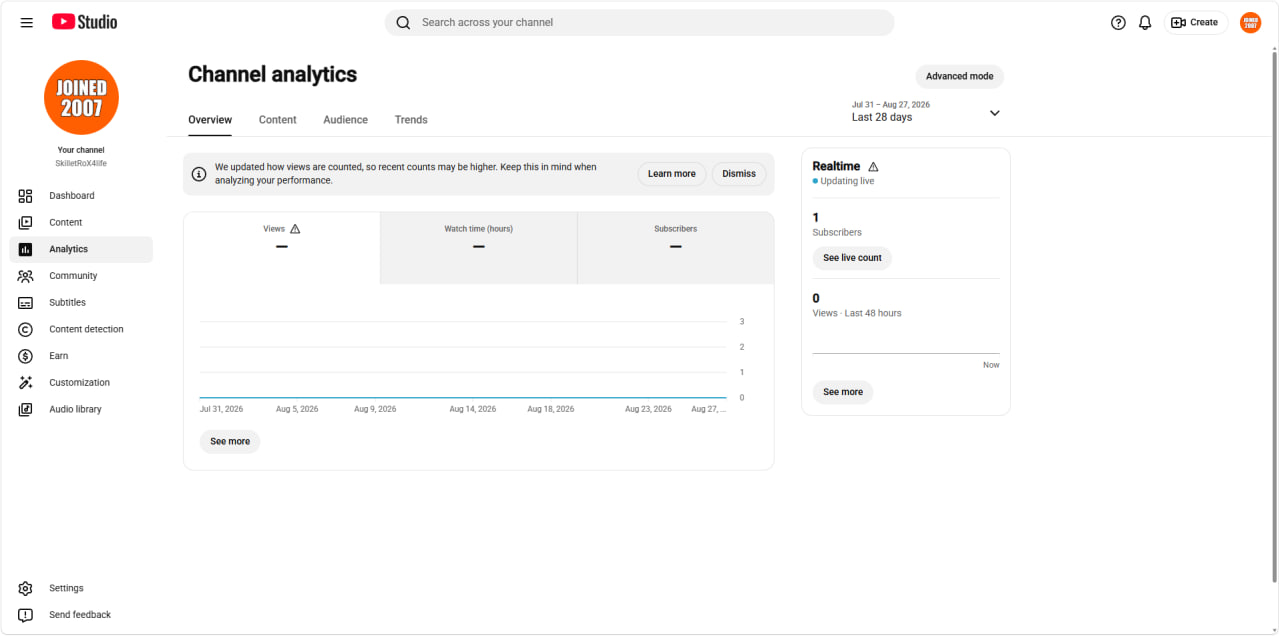Viewport: 1280px width, 636px height.
Task: Click the Analytics bar chart icon
Action: (x=26, y=249)
